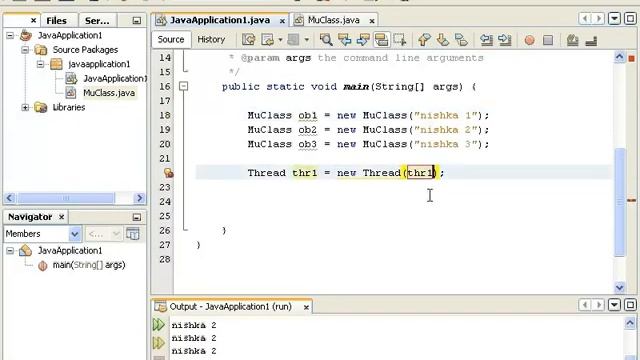Click the Back navigation toolbar icon

(x=267, y=40)
